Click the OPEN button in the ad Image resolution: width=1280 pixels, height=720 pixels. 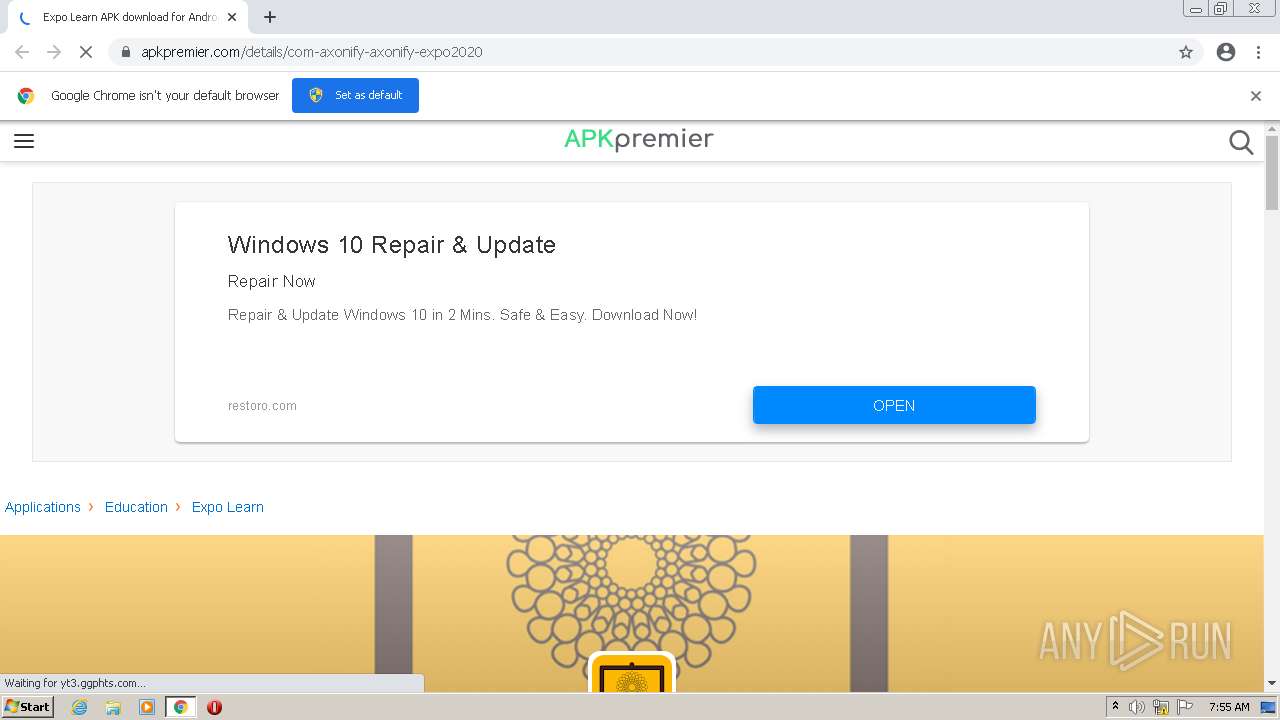(894, 405)
